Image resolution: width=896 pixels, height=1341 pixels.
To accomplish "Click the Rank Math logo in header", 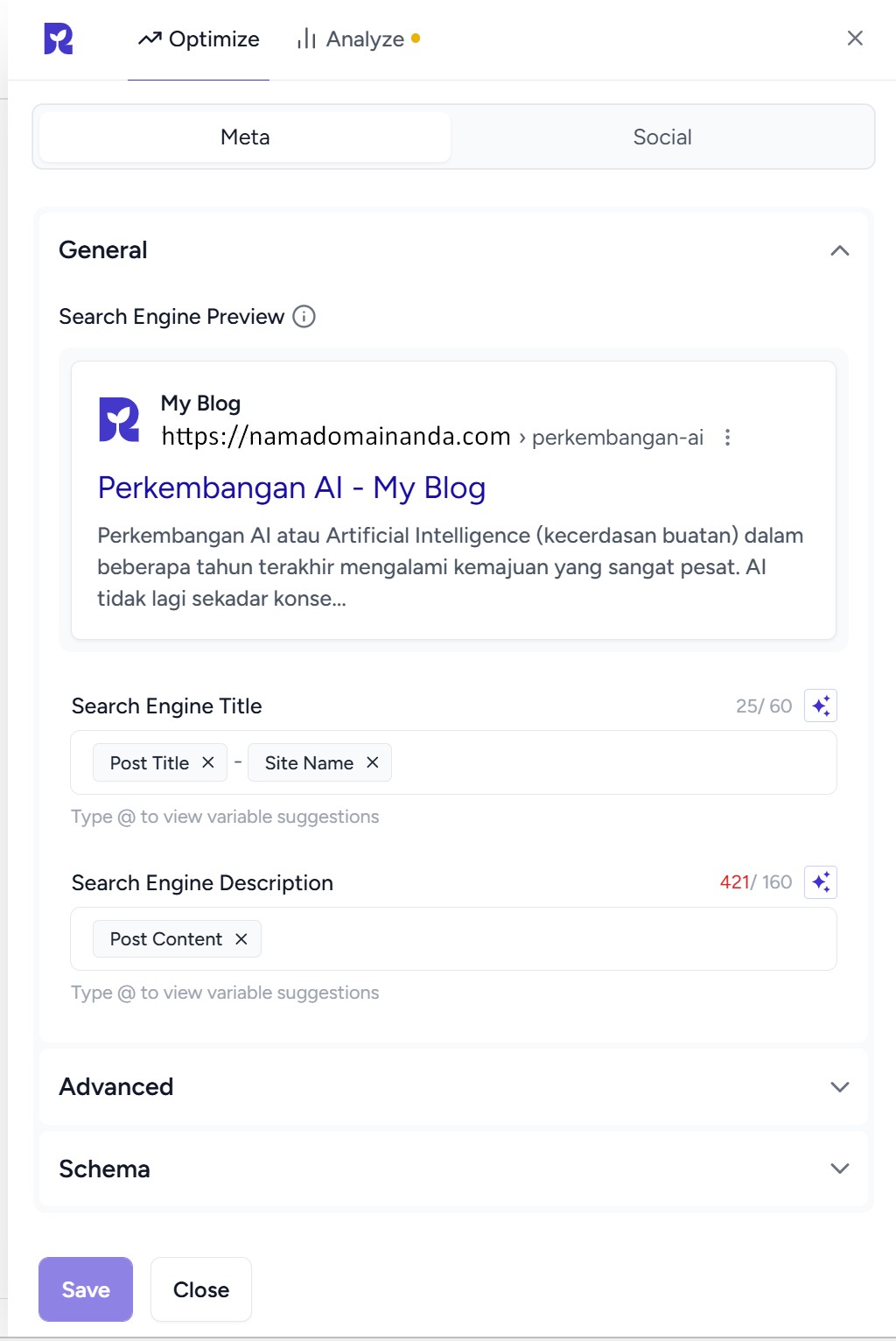I will (59, 39).
